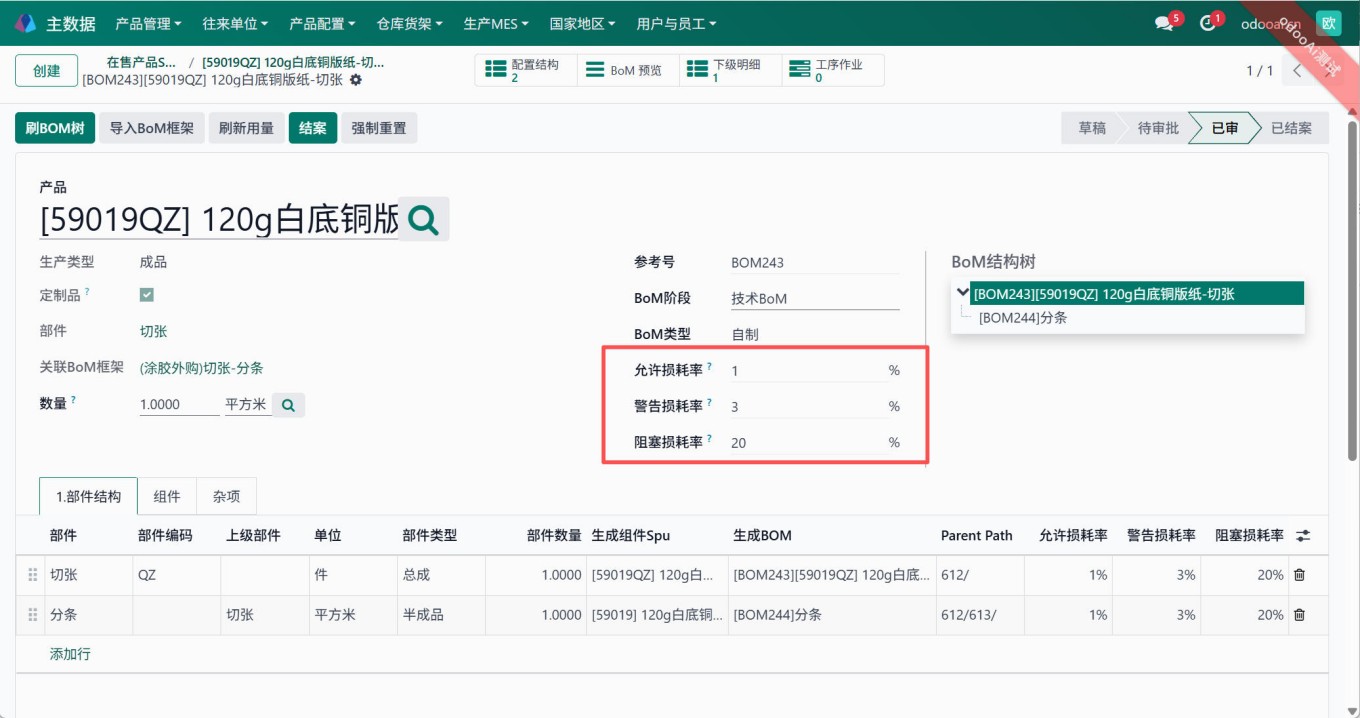Switch to the 组件 tab
This screenshot has height=718, width=1360.
(167, 496)
